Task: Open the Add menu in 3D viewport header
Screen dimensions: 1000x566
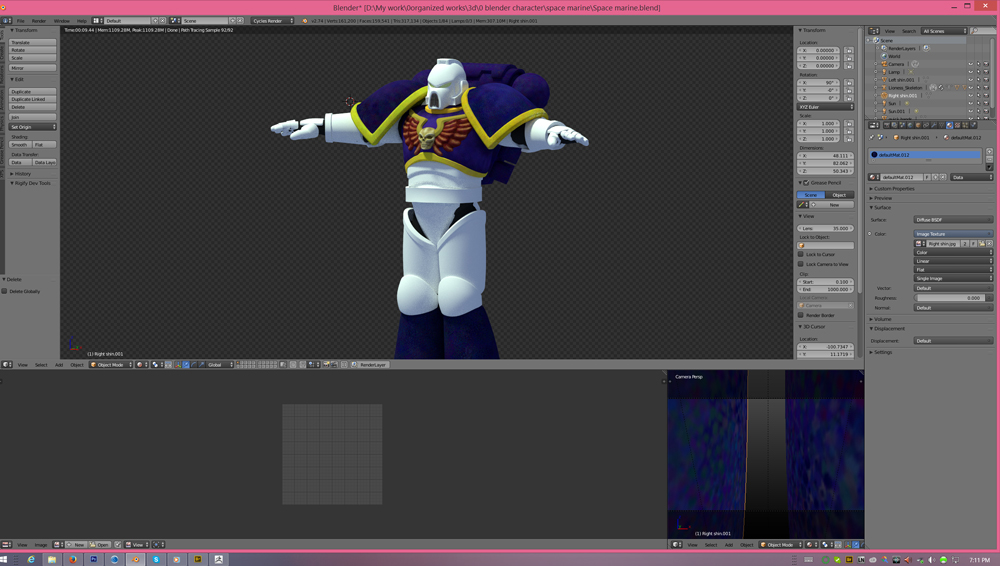Action: click(59, 364)
